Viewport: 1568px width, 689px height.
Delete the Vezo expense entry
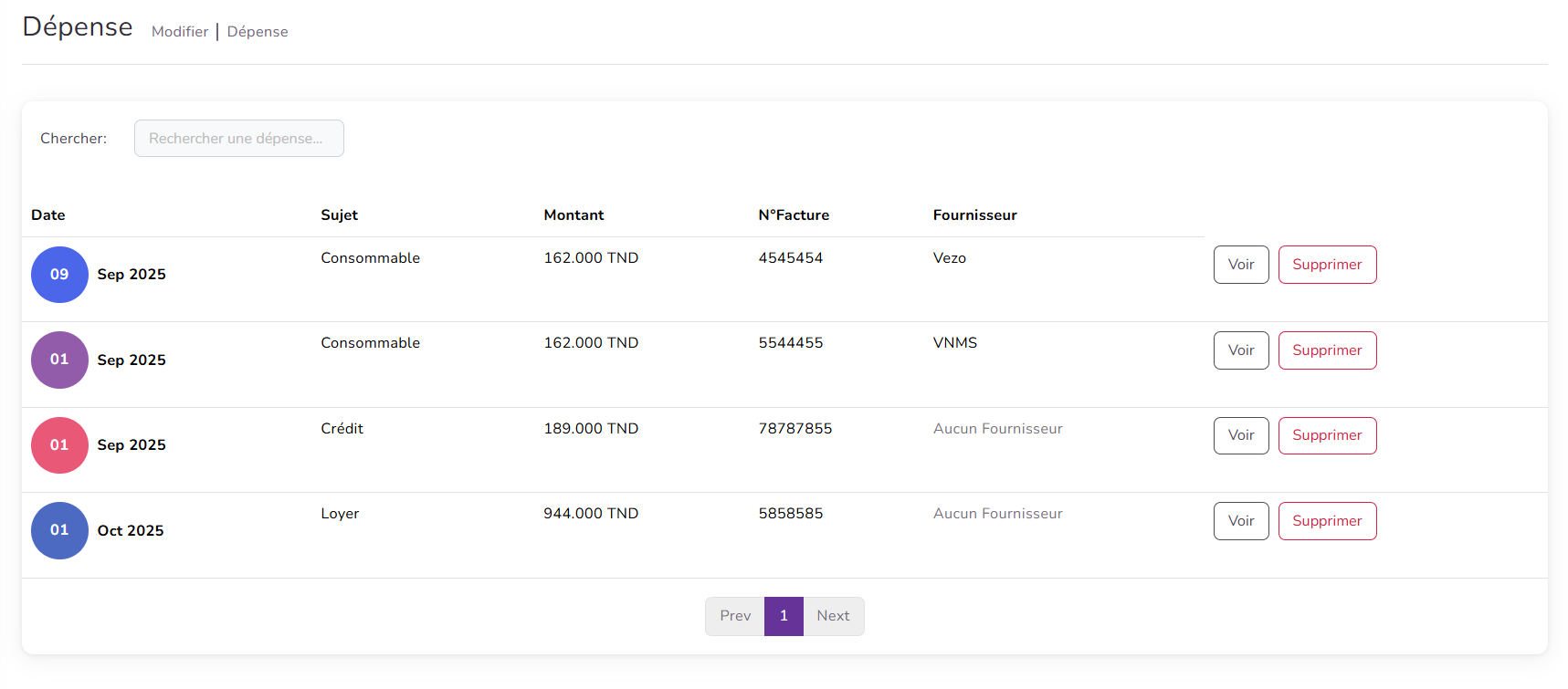[1326, 265]
